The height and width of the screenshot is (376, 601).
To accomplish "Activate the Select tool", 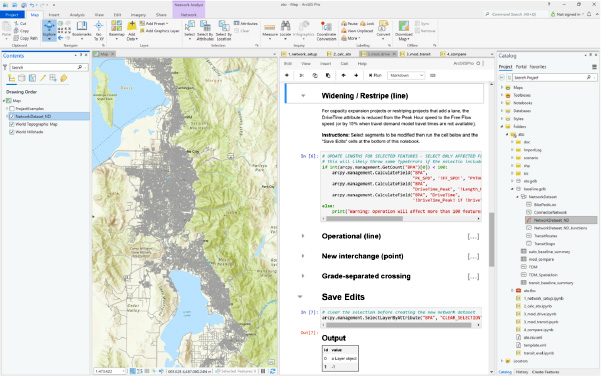I will tap(189, 30).
